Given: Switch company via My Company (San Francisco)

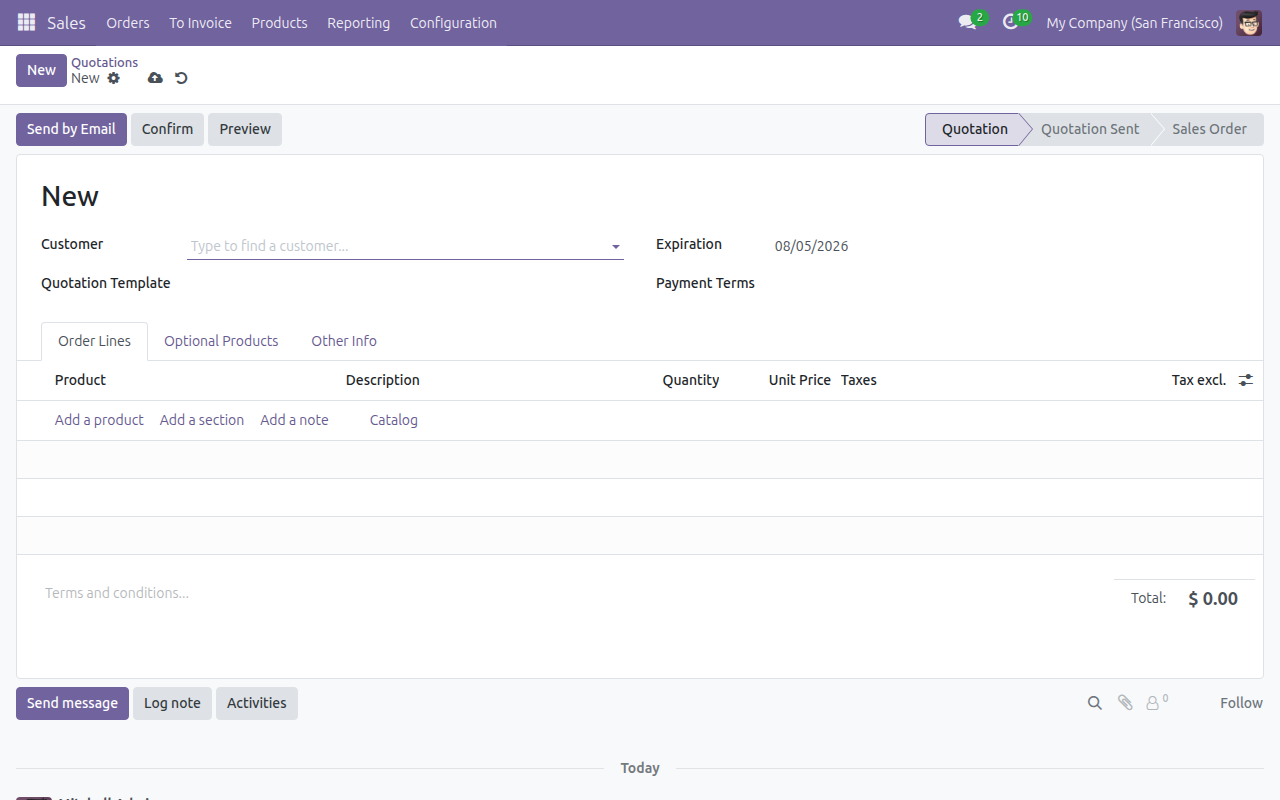Looking at the screenshot, I should point(1134,22).
